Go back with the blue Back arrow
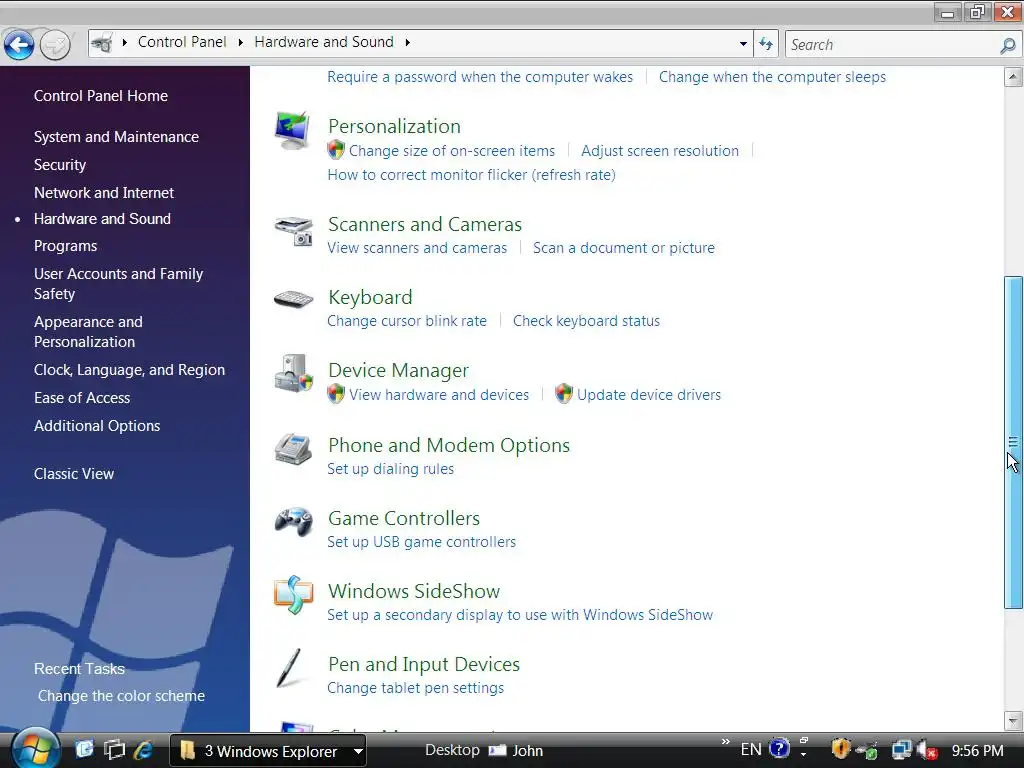 coord(19,45)
